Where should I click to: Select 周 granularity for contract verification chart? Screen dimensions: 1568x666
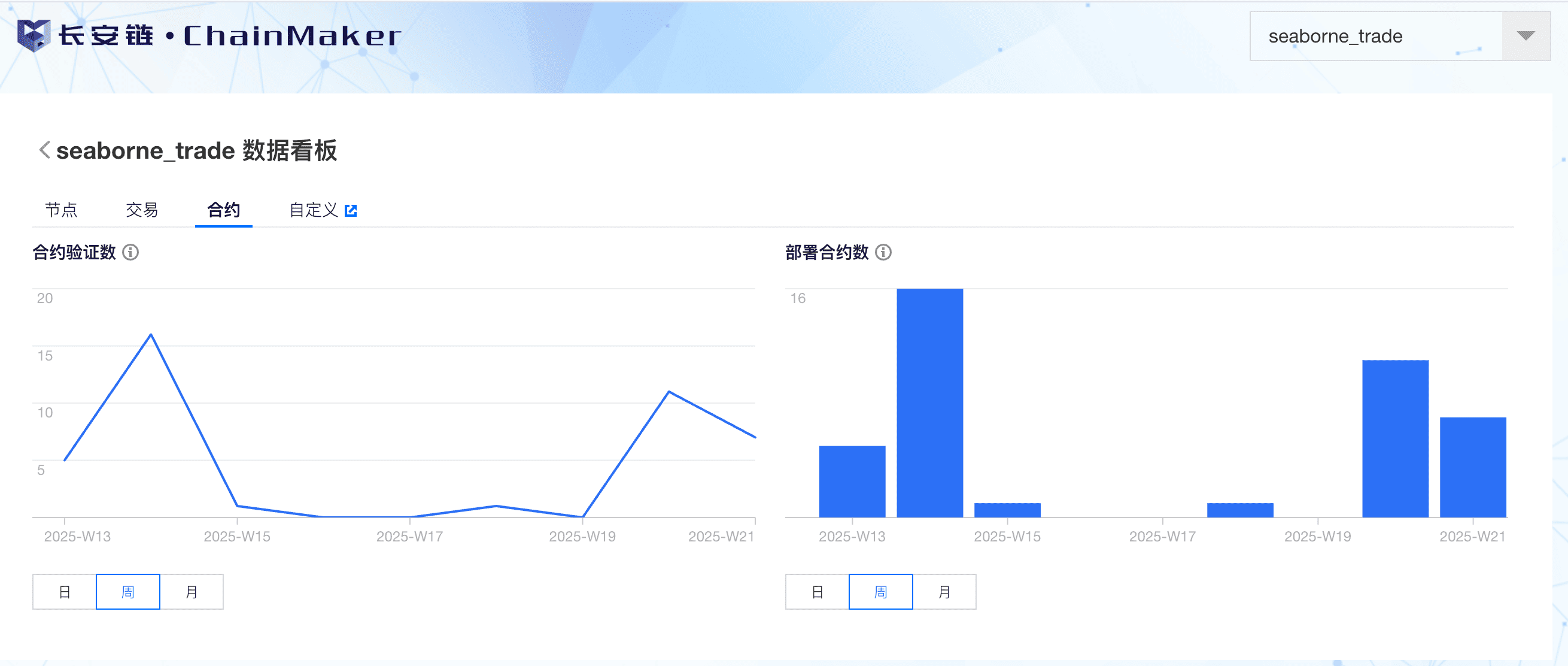pyautogui.click(x=128, y=592)
